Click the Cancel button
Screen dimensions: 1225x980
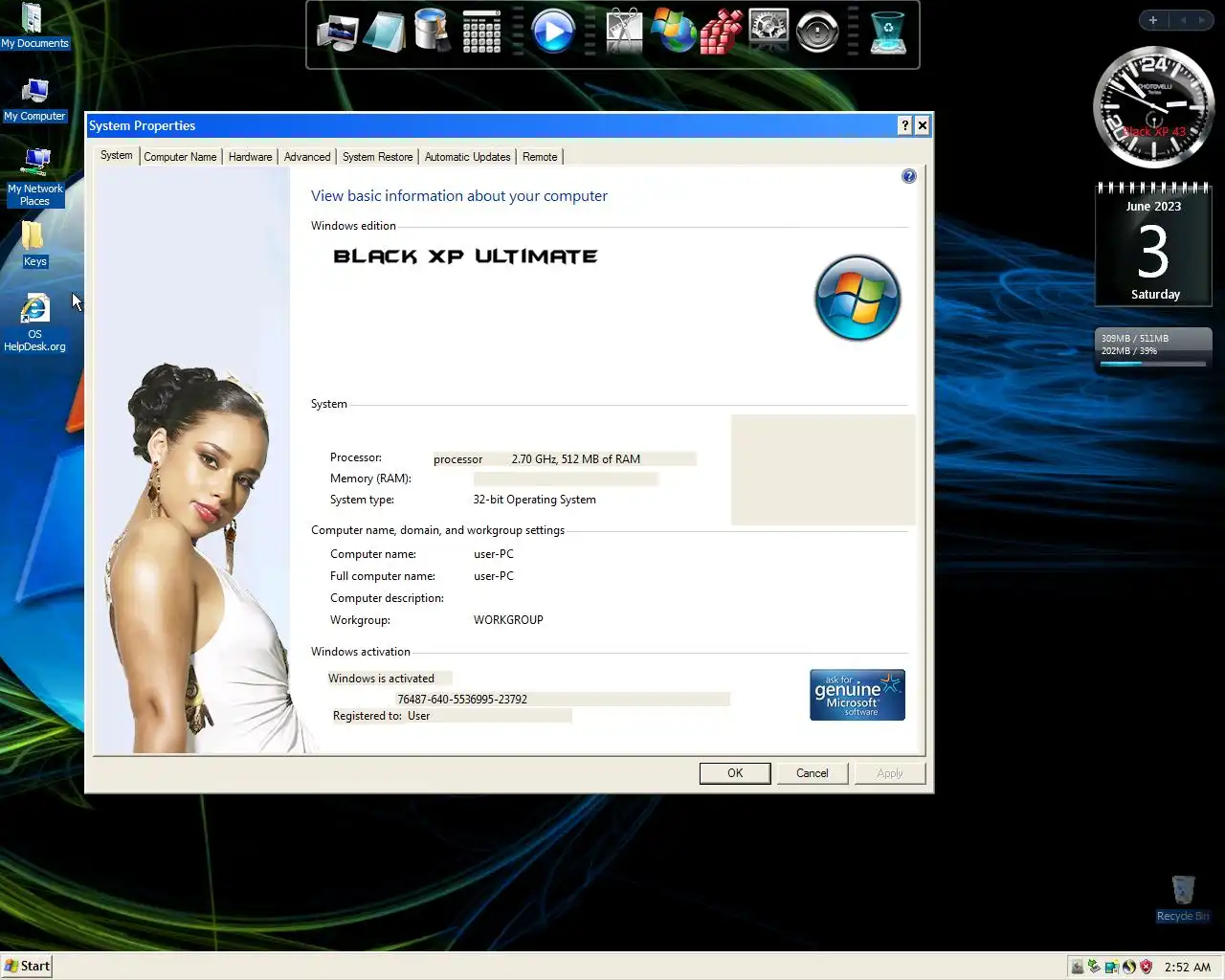pyautogui.click(x=813, y=773)
